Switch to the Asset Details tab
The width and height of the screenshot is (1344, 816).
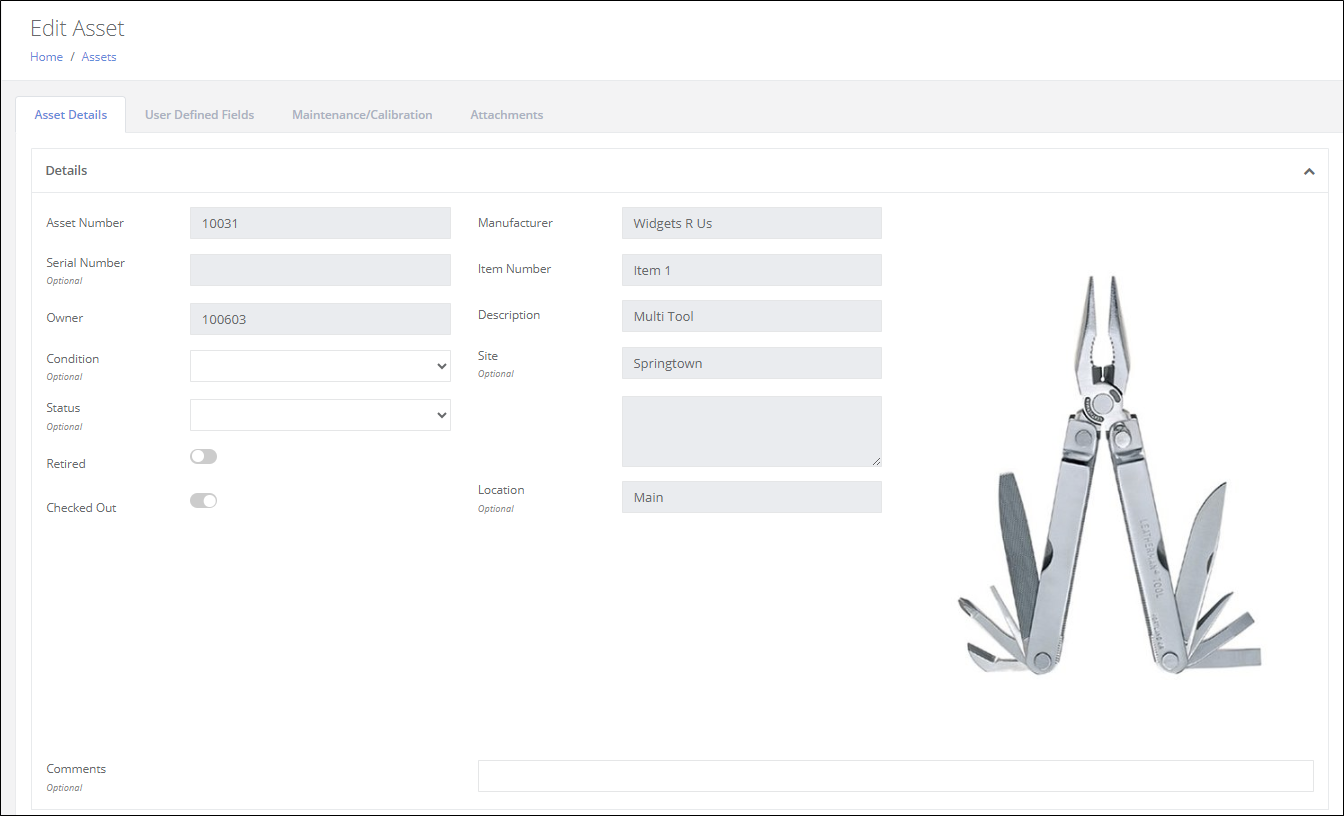(71, 115)
